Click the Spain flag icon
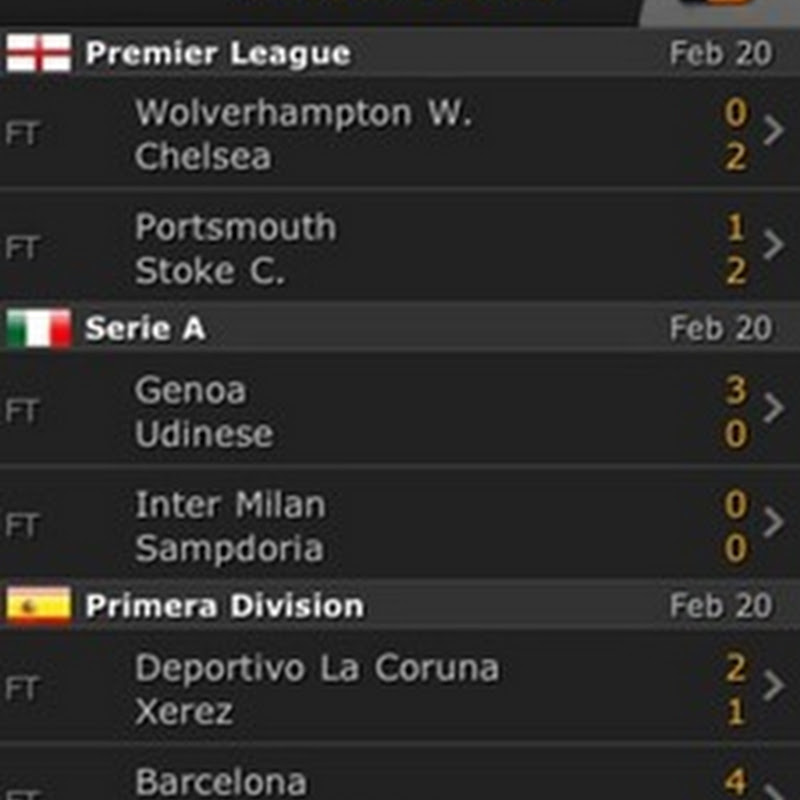 click(x=38, y=605)
